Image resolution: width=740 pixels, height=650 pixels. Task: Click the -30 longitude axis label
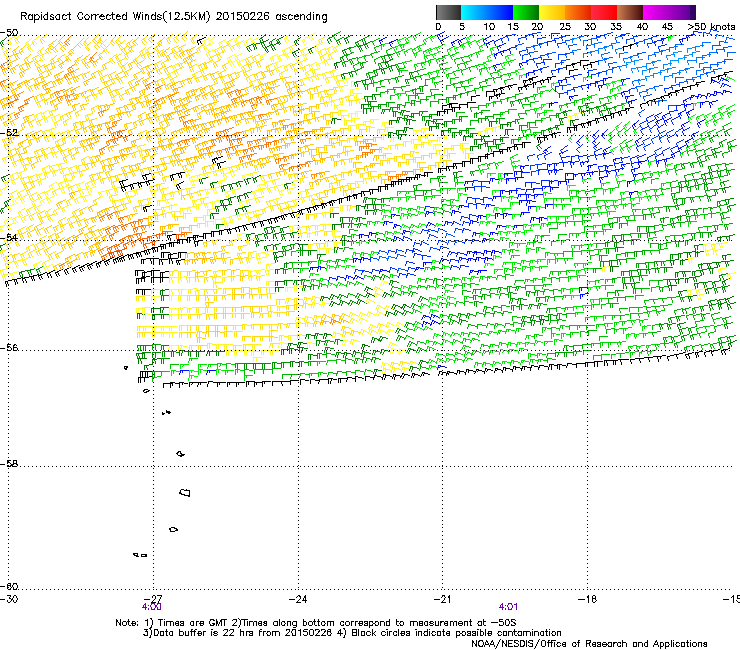[9, 599]
